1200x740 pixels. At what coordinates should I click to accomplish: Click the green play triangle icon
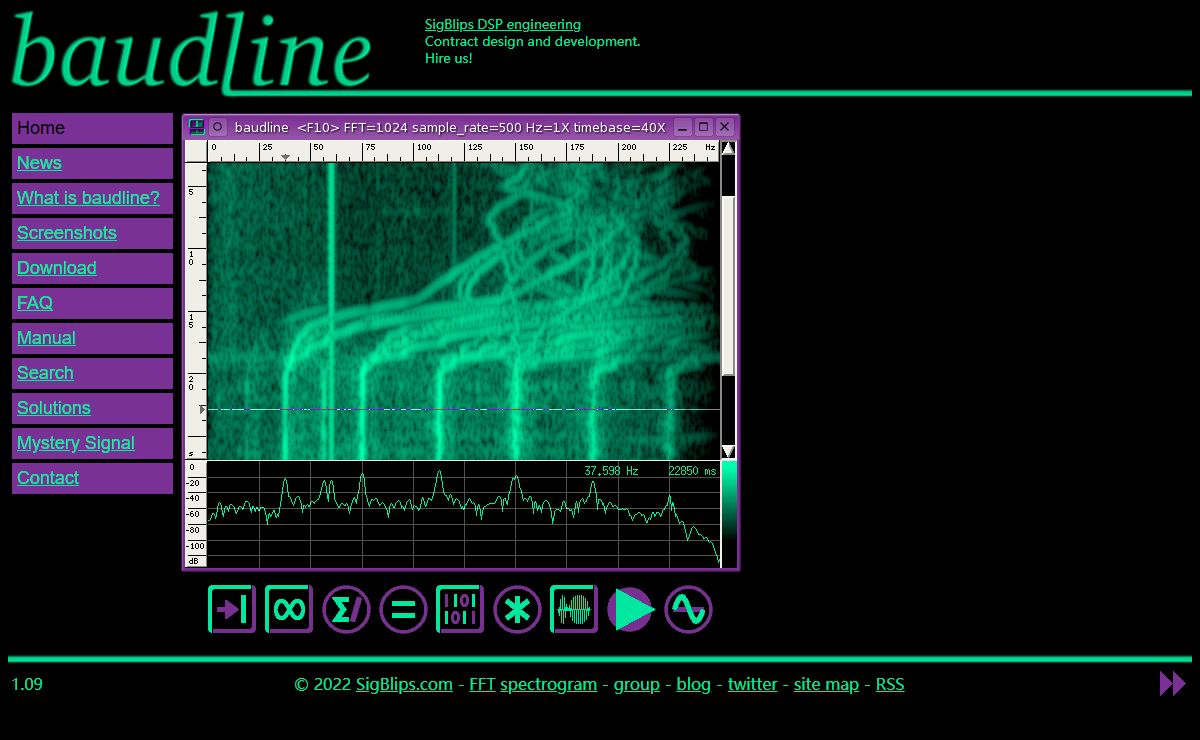coord(631,609)
